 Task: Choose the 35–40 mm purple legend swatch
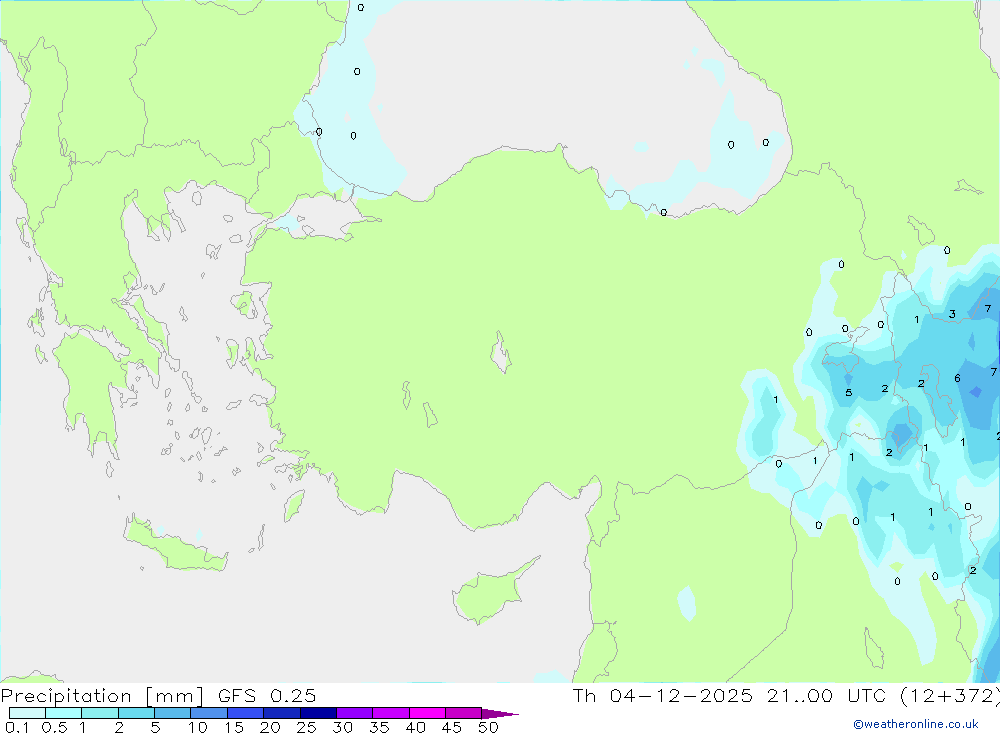[391, 713]
